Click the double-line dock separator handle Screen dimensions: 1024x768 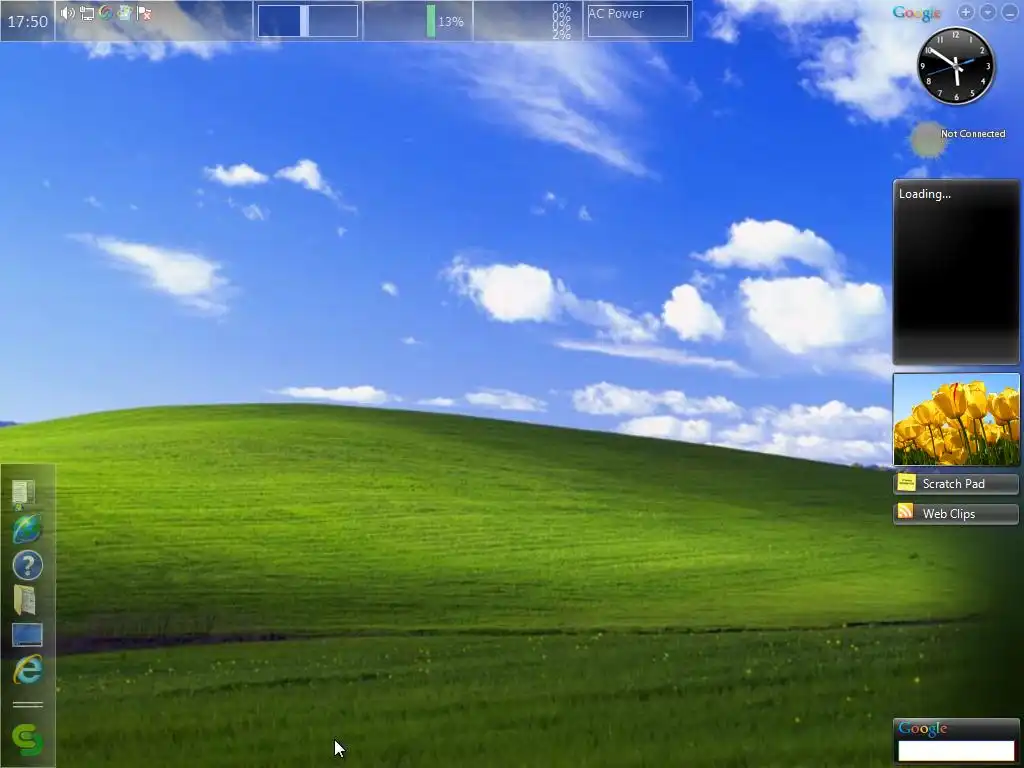(28, 705)
